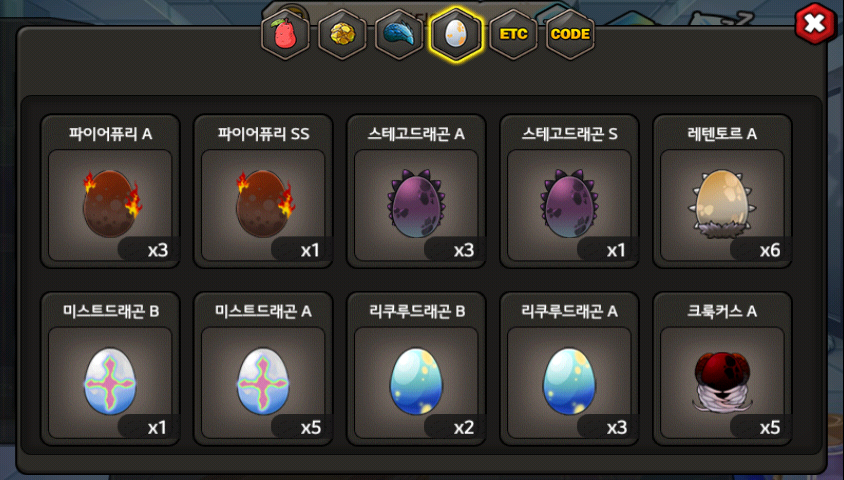The width and height of the screenshot is (844, 480).
Task: Open the blue dragon scale tab
Action: point(399,34)
